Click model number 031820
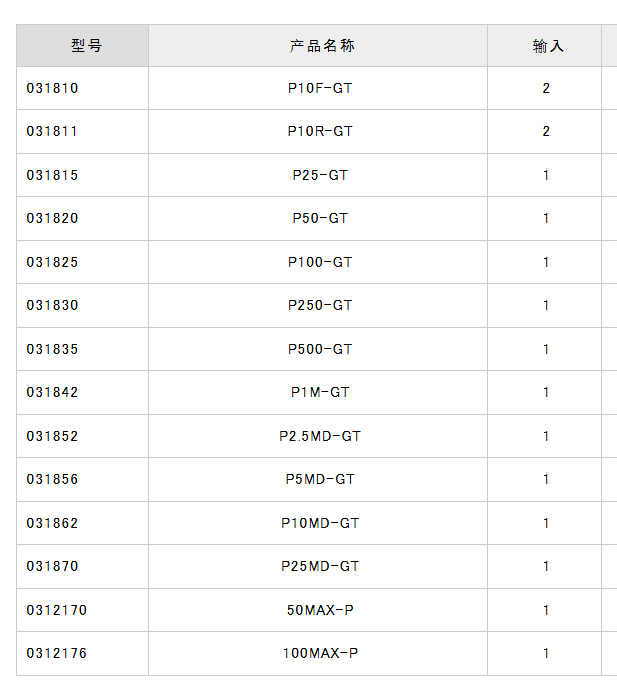This screenshot has width=617, height=698. [x=52, y=218]
